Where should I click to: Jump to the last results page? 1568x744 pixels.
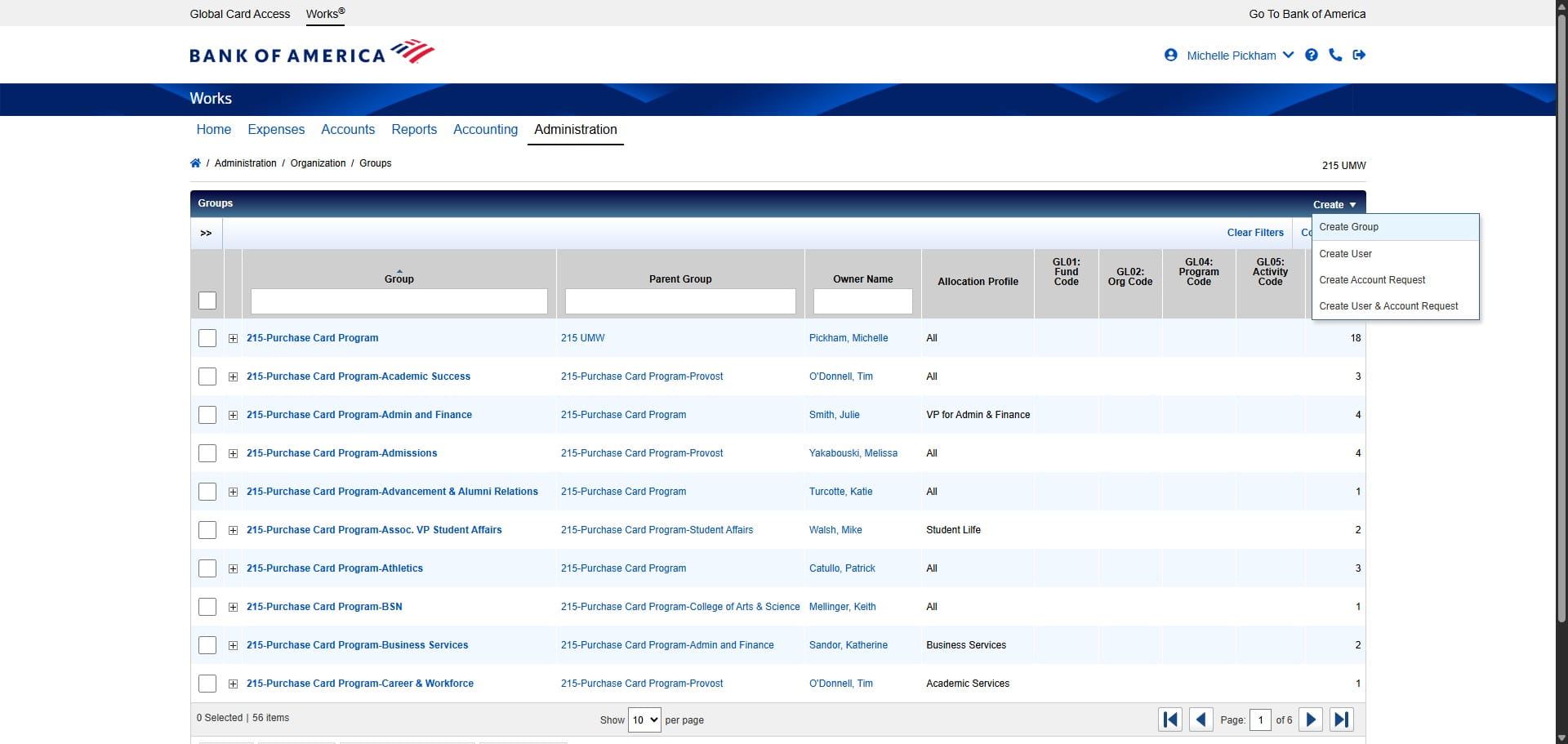tap(1341, 719)
